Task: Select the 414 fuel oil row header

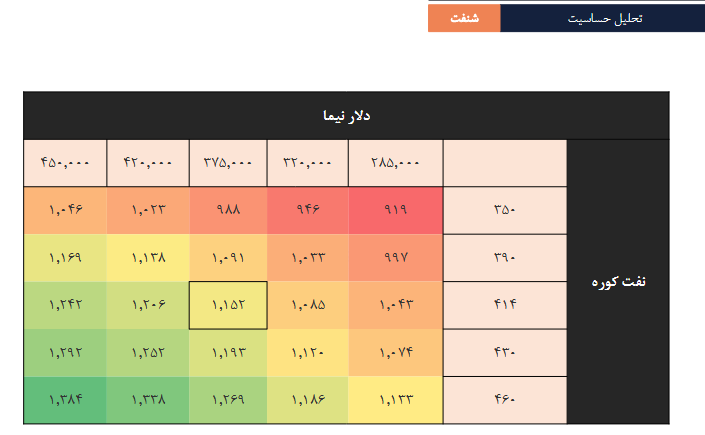Action: coord(504,305)
